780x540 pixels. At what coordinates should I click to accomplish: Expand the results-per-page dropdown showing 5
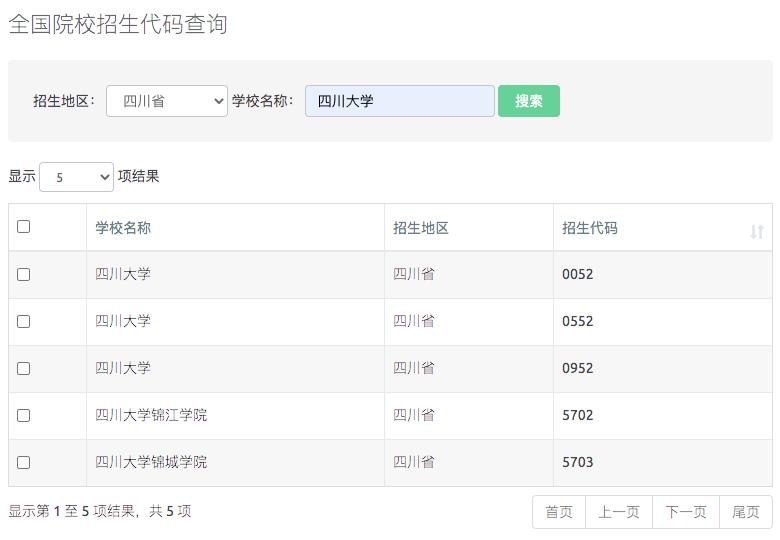tap(76, 177)
